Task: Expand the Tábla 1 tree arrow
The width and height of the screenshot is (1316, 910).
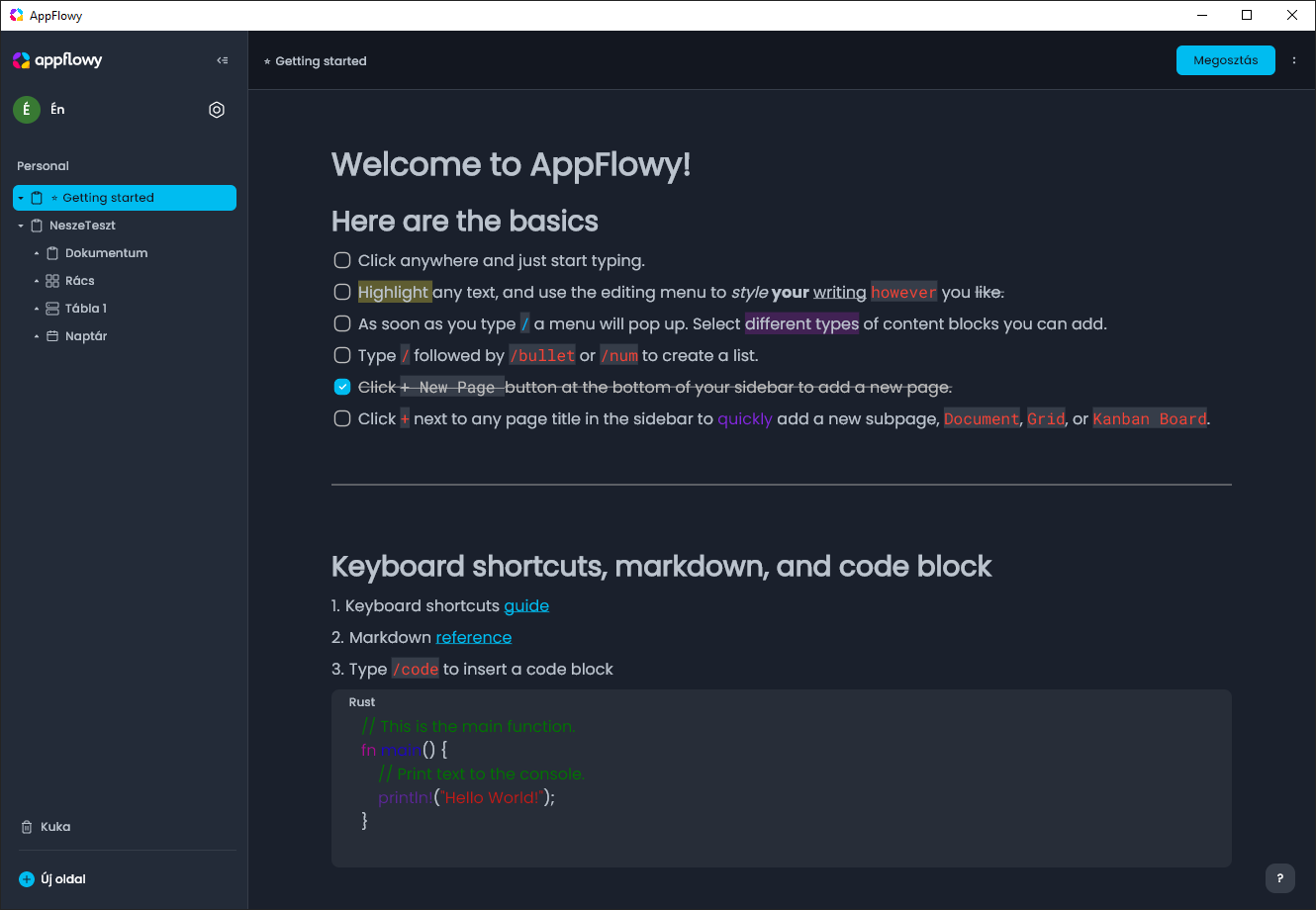Action: [x=37, y=309]
